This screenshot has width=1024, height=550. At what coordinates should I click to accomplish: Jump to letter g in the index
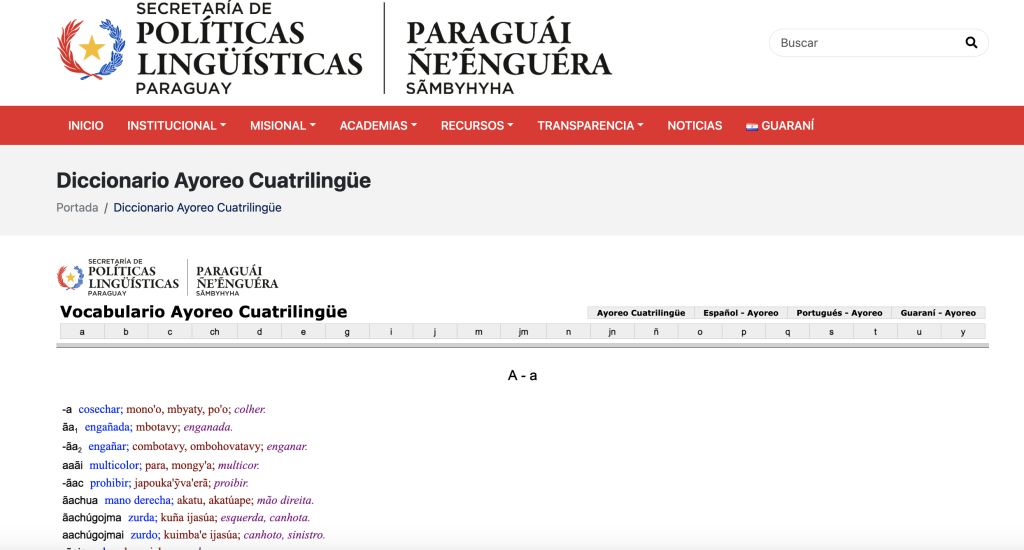point(347,332)
